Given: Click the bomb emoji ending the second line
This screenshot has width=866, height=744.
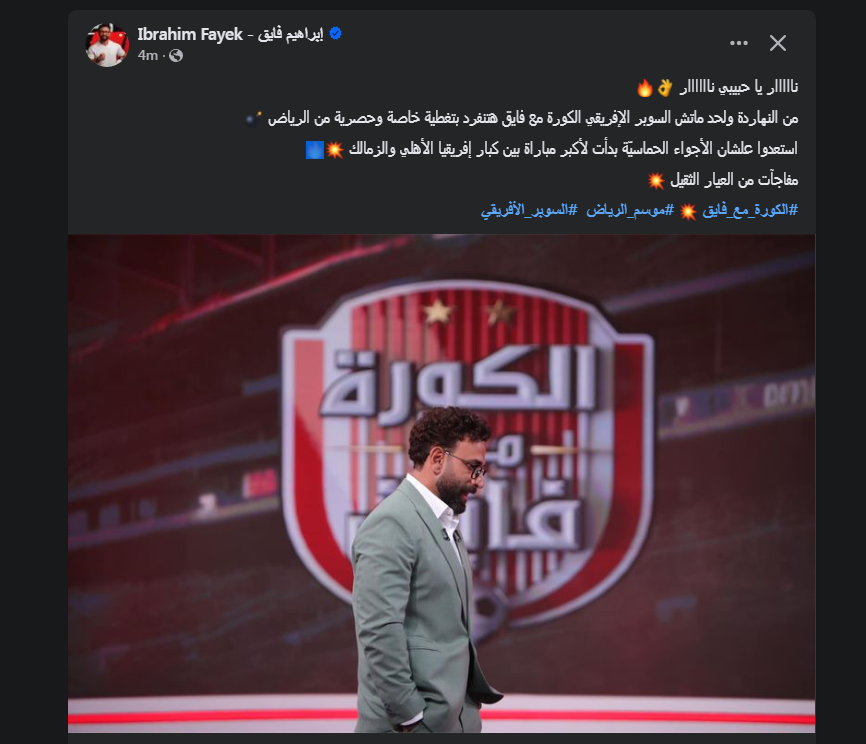Looking at the screenshot, I should 254,118.
